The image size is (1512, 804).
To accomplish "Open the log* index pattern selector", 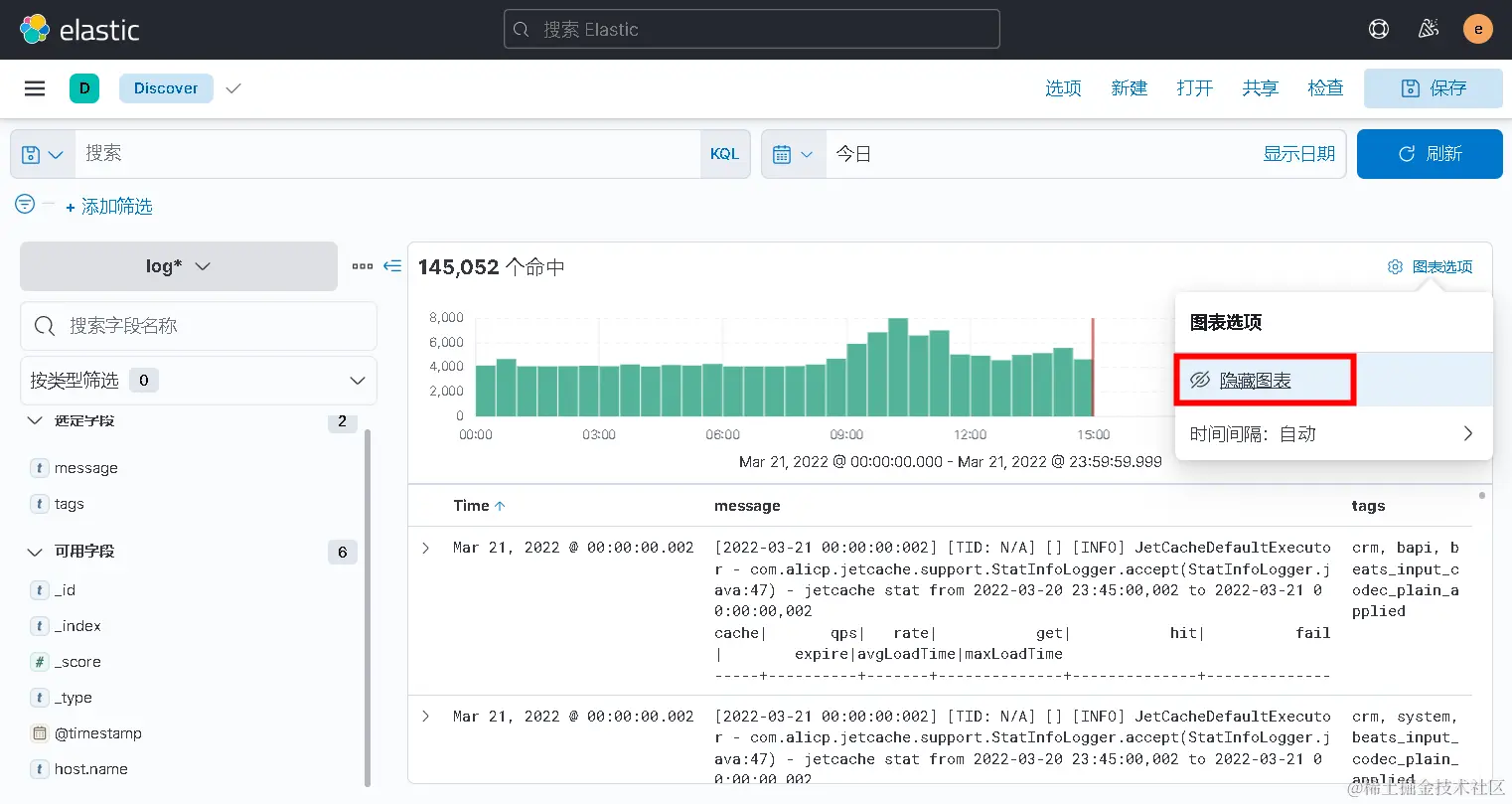I will [179, 266].
